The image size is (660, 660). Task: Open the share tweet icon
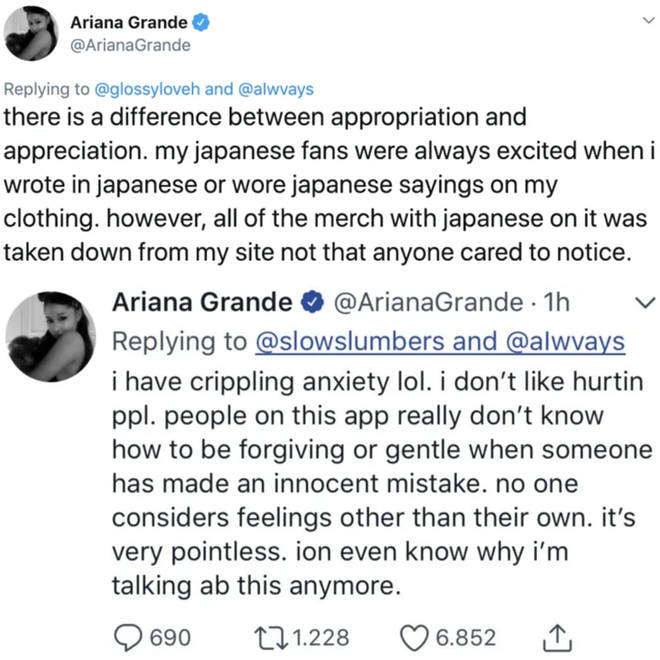[557, 637]
